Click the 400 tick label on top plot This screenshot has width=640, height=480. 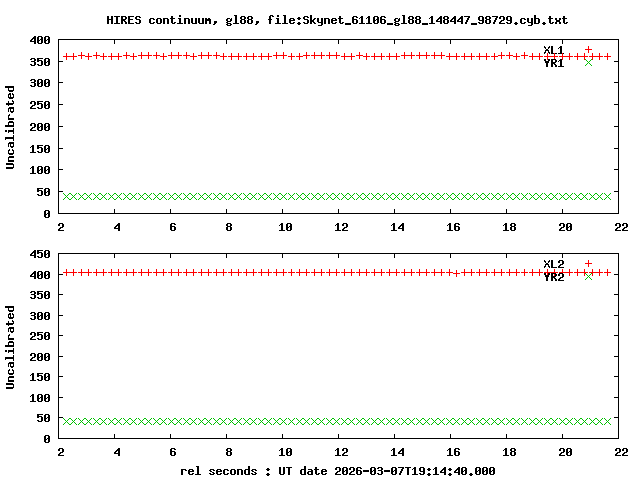[40, 40]
